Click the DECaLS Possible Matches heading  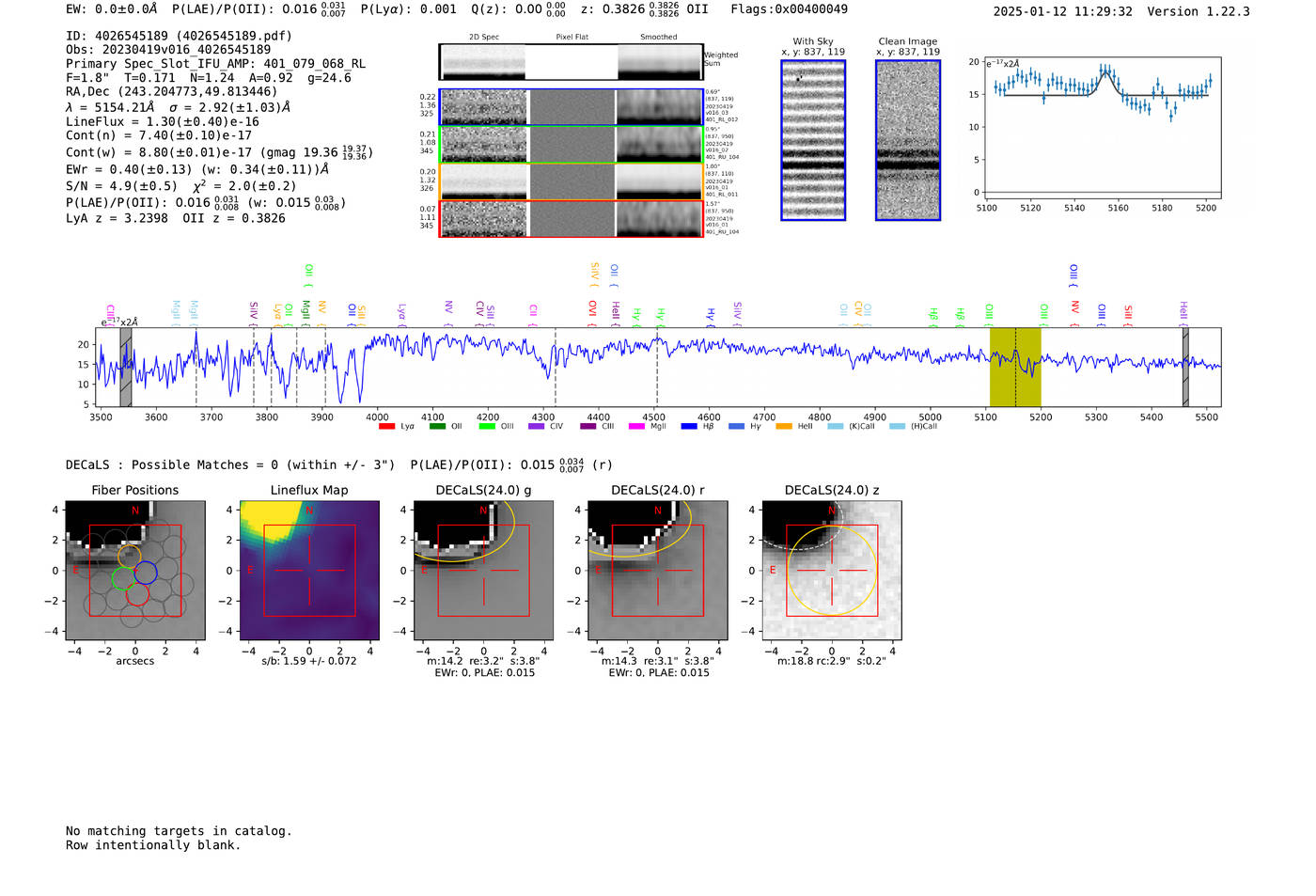pos(230,464)
